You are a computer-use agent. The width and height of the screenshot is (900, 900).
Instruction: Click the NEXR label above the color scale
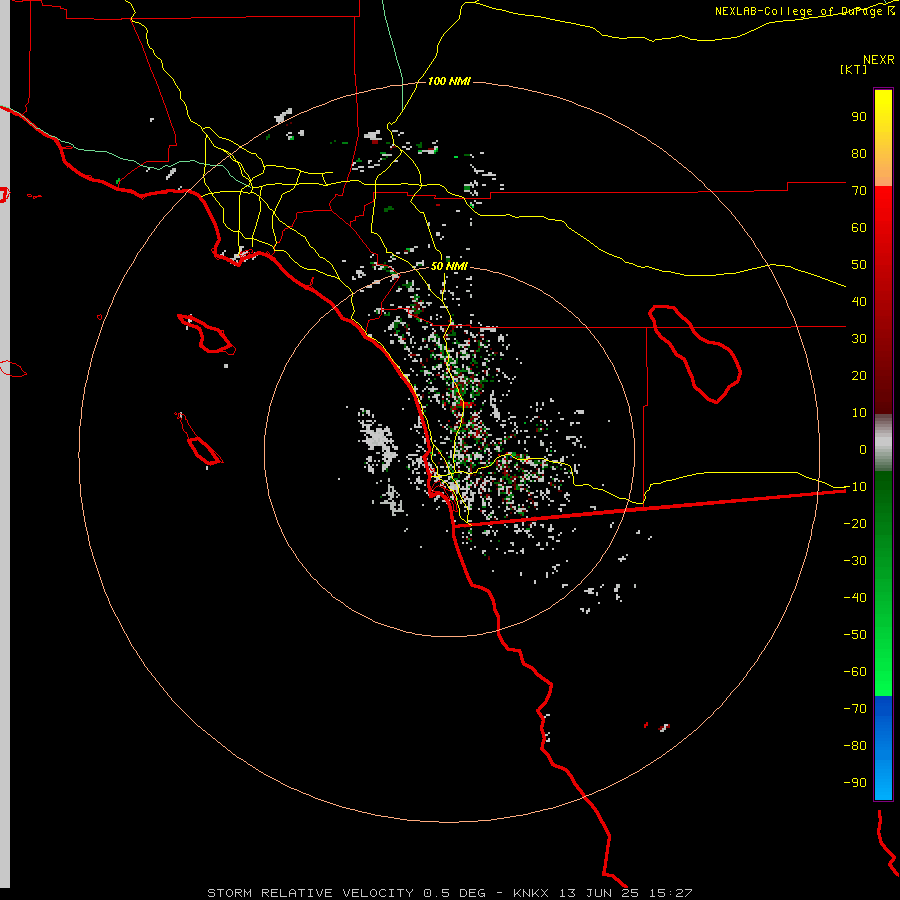tap(878, 60)
